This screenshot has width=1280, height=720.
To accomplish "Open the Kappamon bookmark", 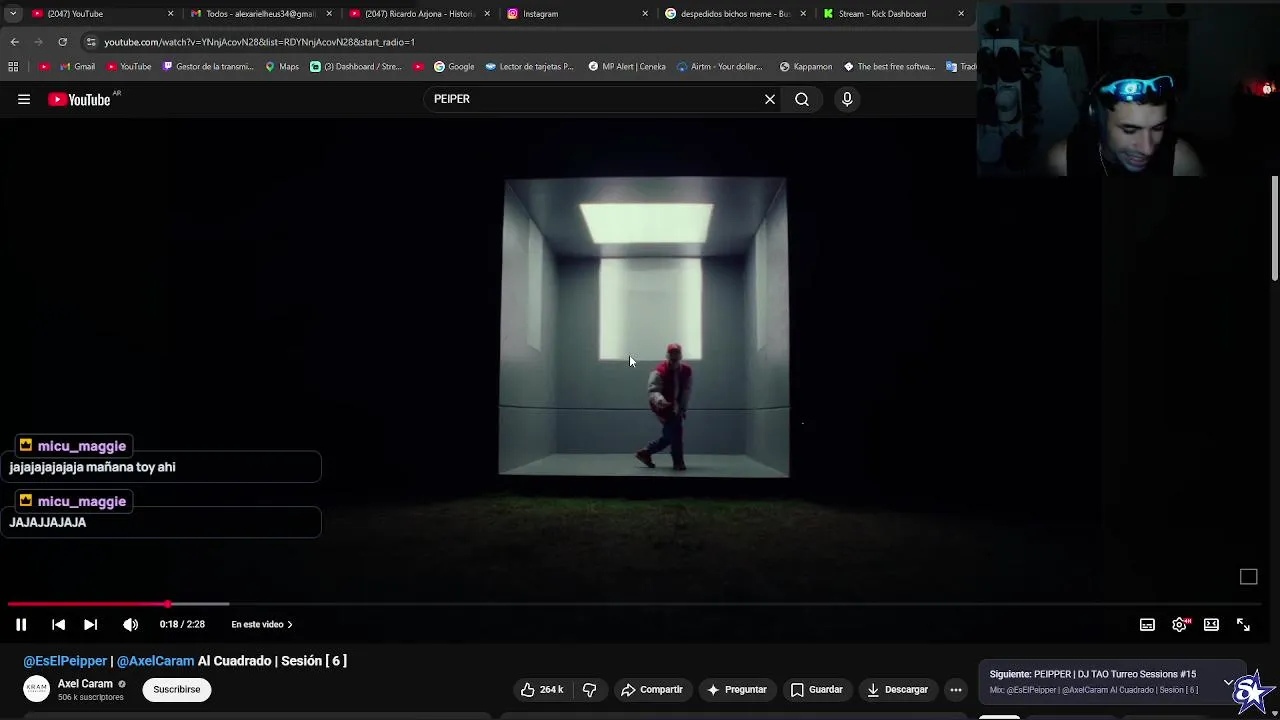I will click(x=806, y=67).
